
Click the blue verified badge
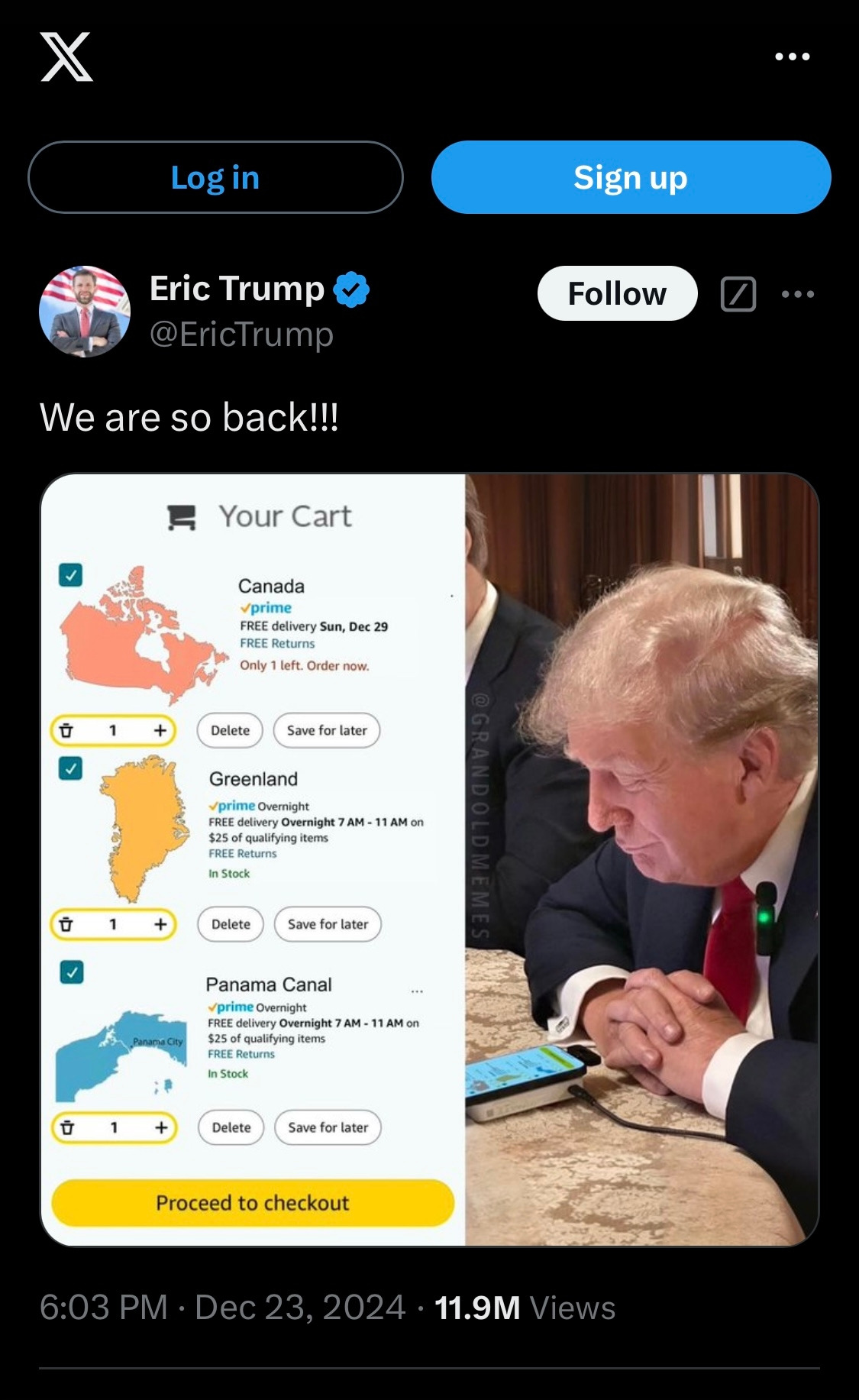352,289
